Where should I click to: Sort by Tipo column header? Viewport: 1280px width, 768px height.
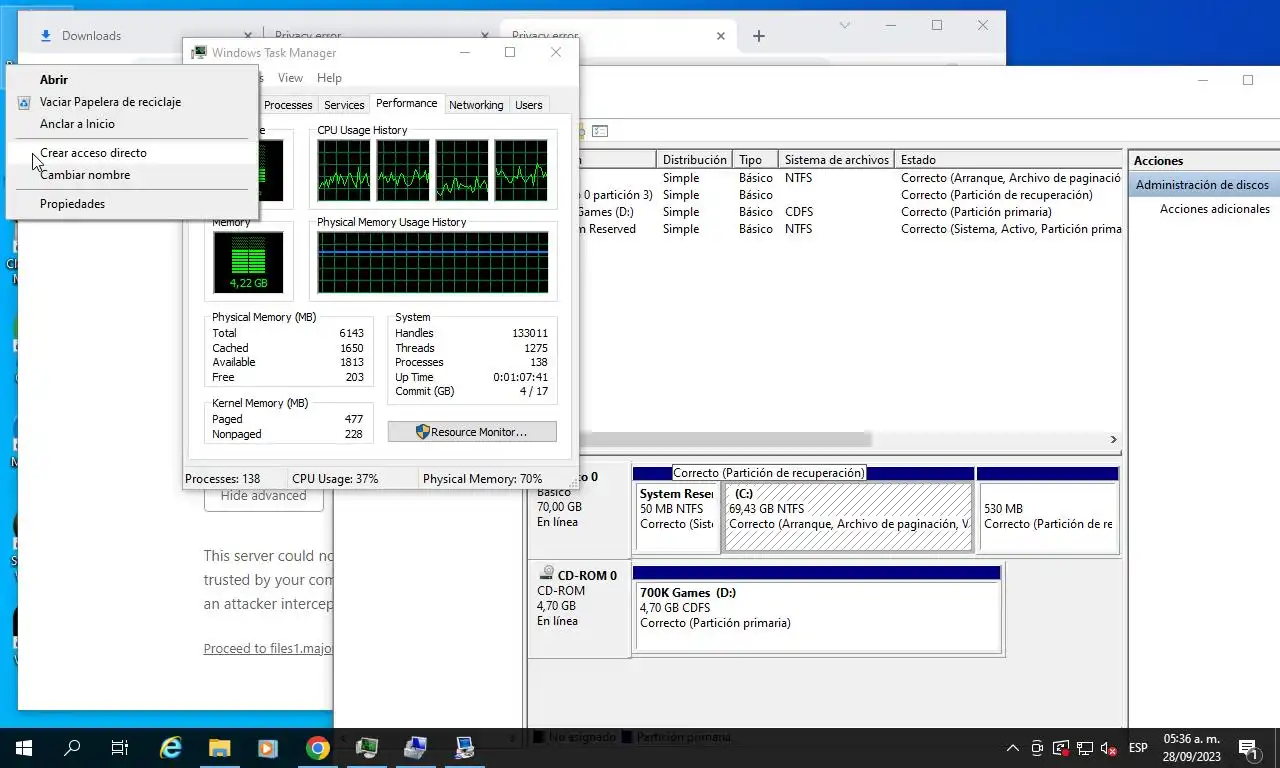756,160
